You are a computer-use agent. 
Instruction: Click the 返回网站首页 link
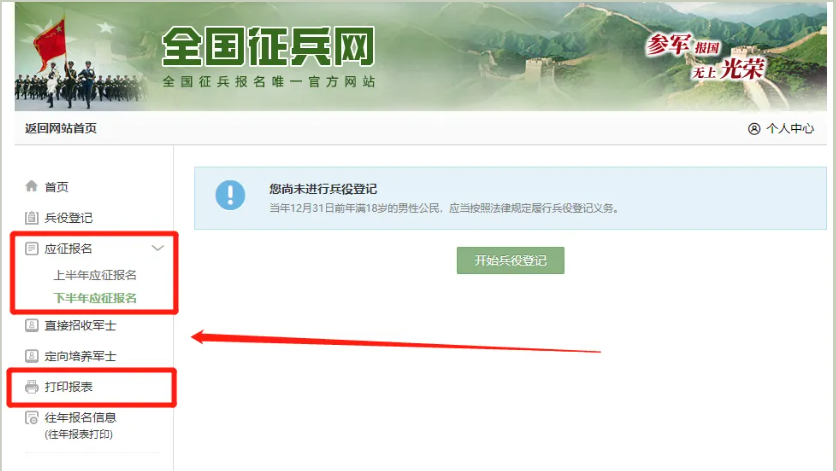[61, 129]
